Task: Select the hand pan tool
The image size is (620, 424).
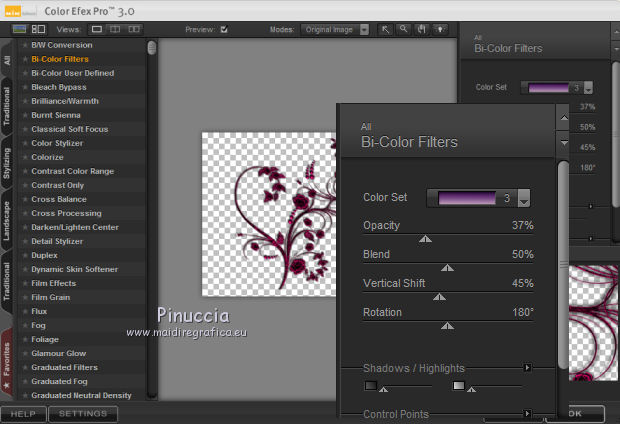Action: [422, 29]
